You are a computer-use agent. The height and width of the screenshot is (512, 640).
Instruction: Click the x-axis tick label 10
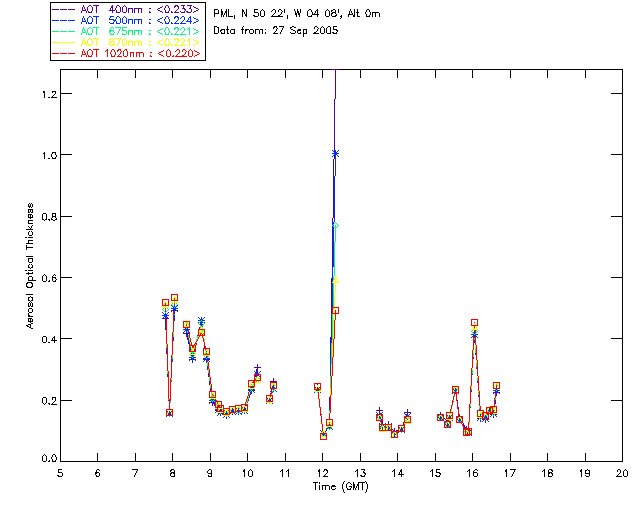(x=247, y=473)
